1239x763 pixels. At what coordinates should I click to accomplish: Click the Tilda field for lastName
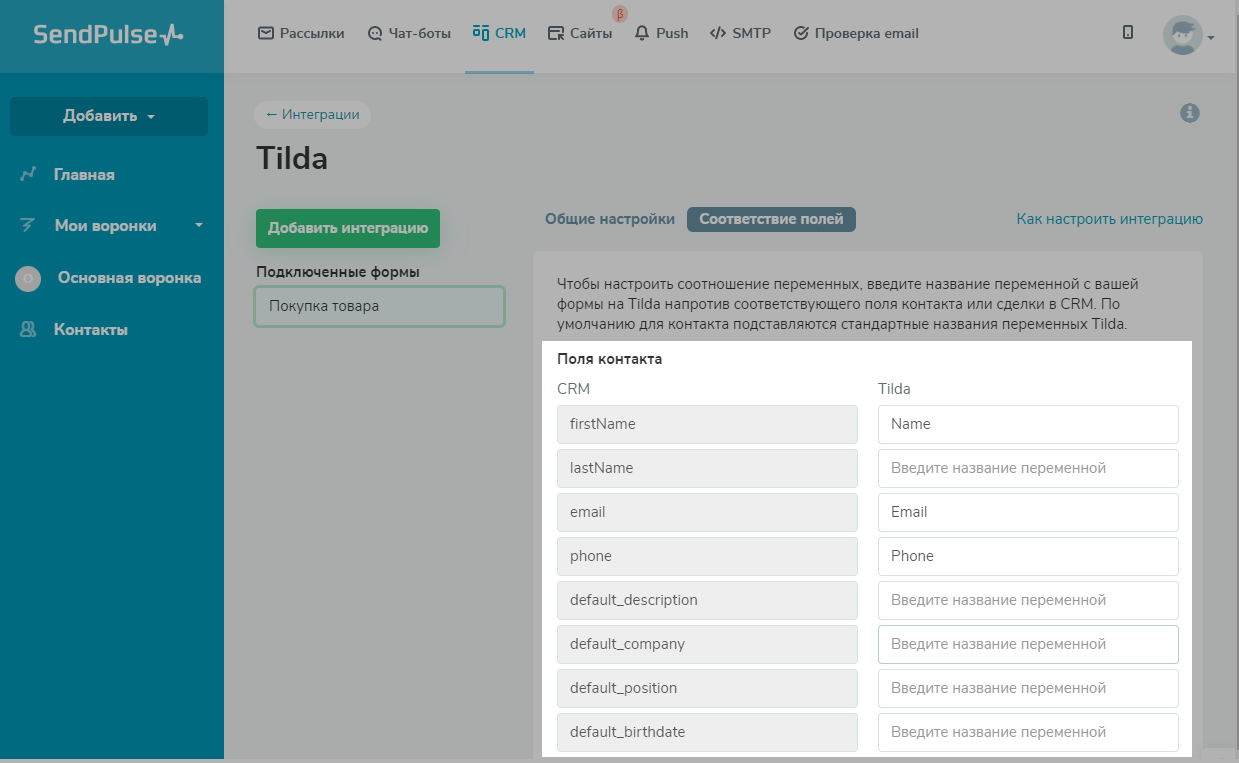pos(1028,468)
